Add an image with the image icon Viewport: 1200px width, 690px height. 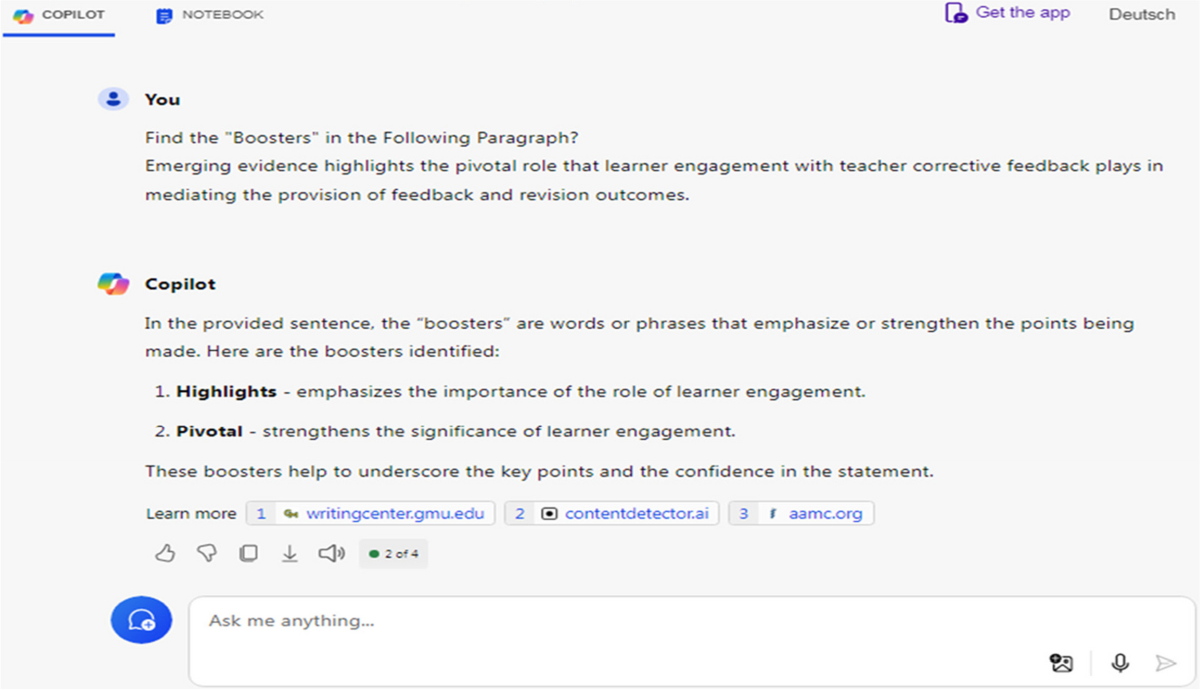1061,663
